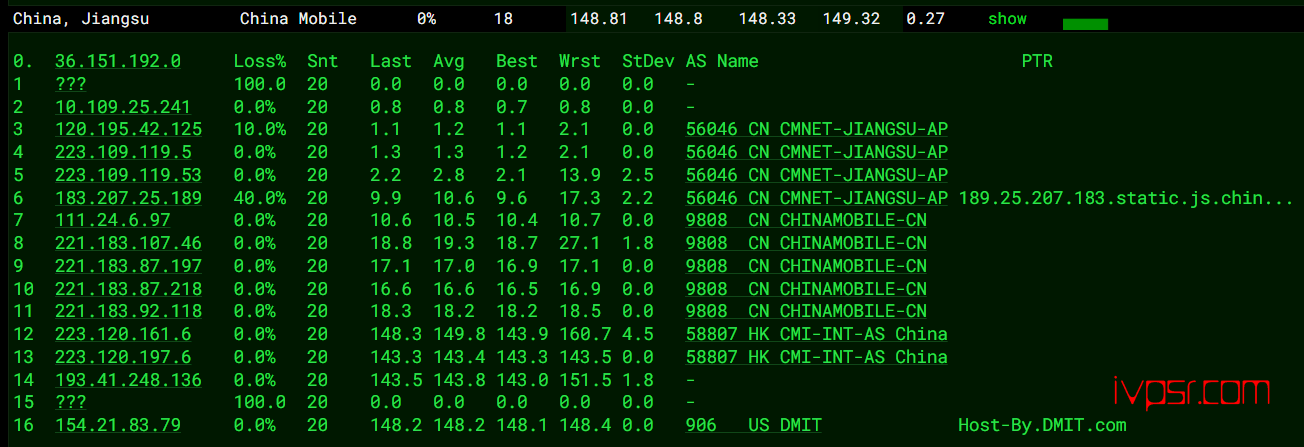Click the ??? entry on hop 1
Viewport: 1304px width, 447px height.
[71, 85]
